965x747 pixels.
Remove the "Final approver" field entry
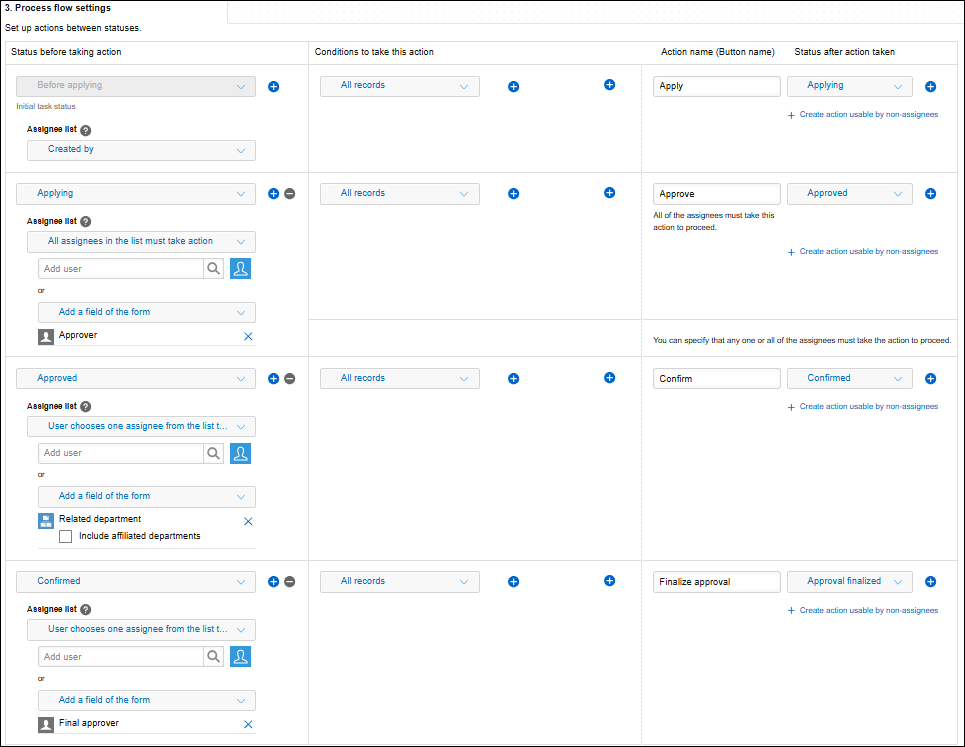pos(248,724)
